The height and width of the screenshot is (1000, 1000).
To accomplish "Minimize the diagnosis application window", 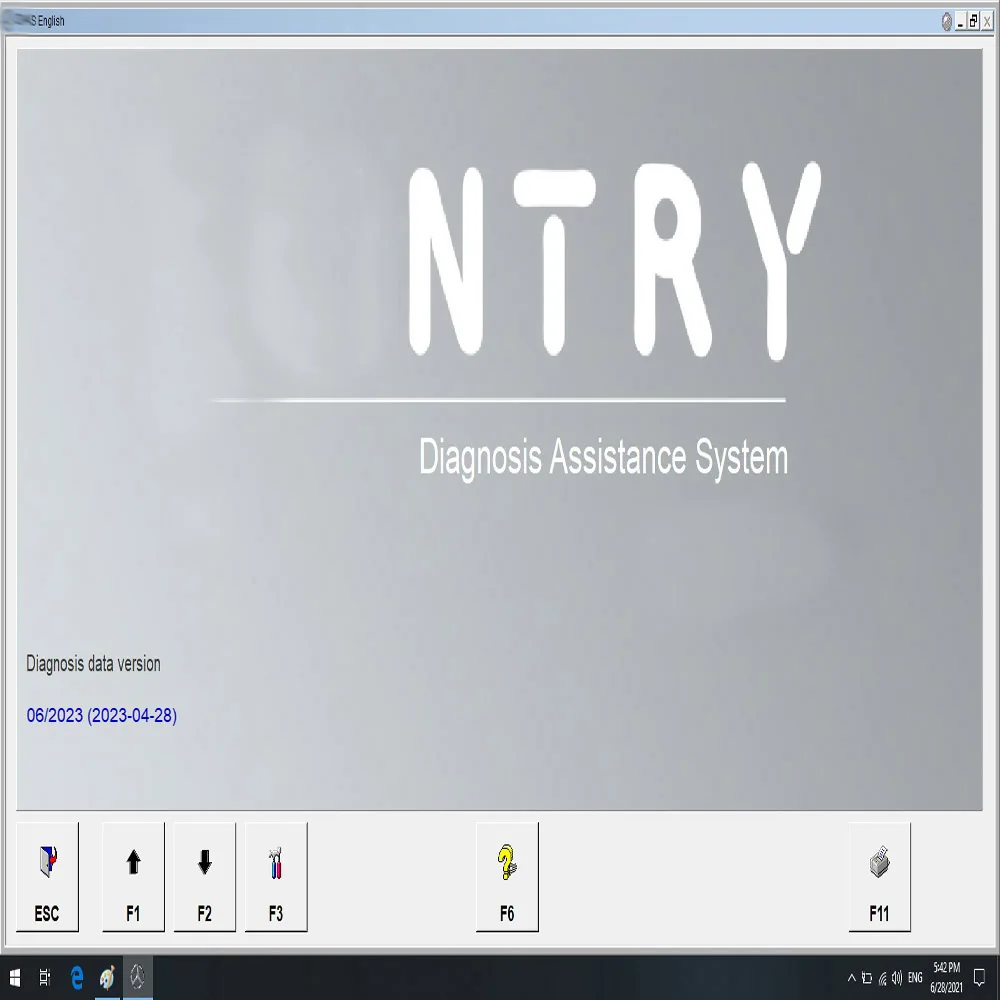I will pos(960,22).
